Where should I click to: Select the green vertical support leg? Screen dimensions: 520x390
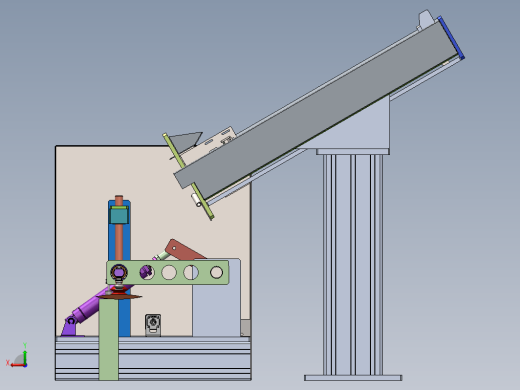coord(109,339)
